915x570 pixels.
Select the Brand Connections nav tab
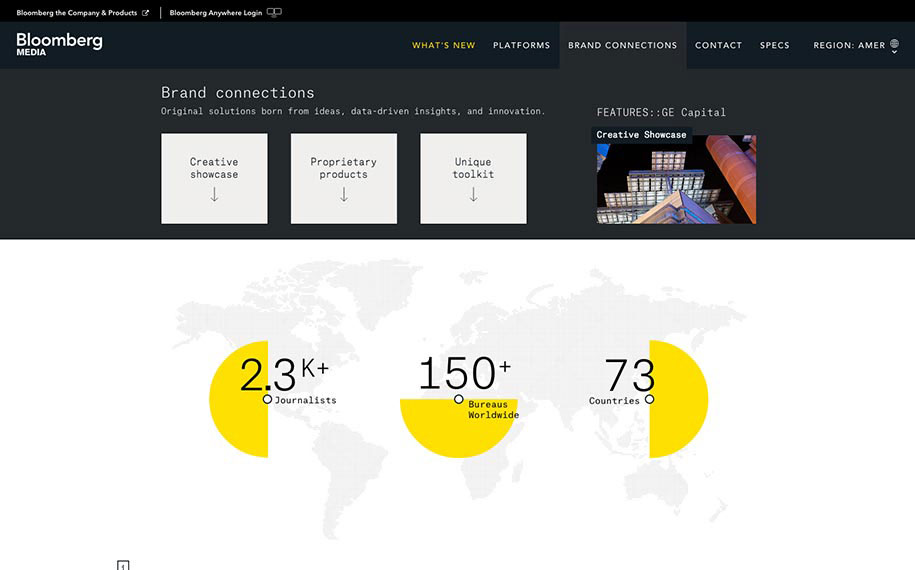point(622,45)
